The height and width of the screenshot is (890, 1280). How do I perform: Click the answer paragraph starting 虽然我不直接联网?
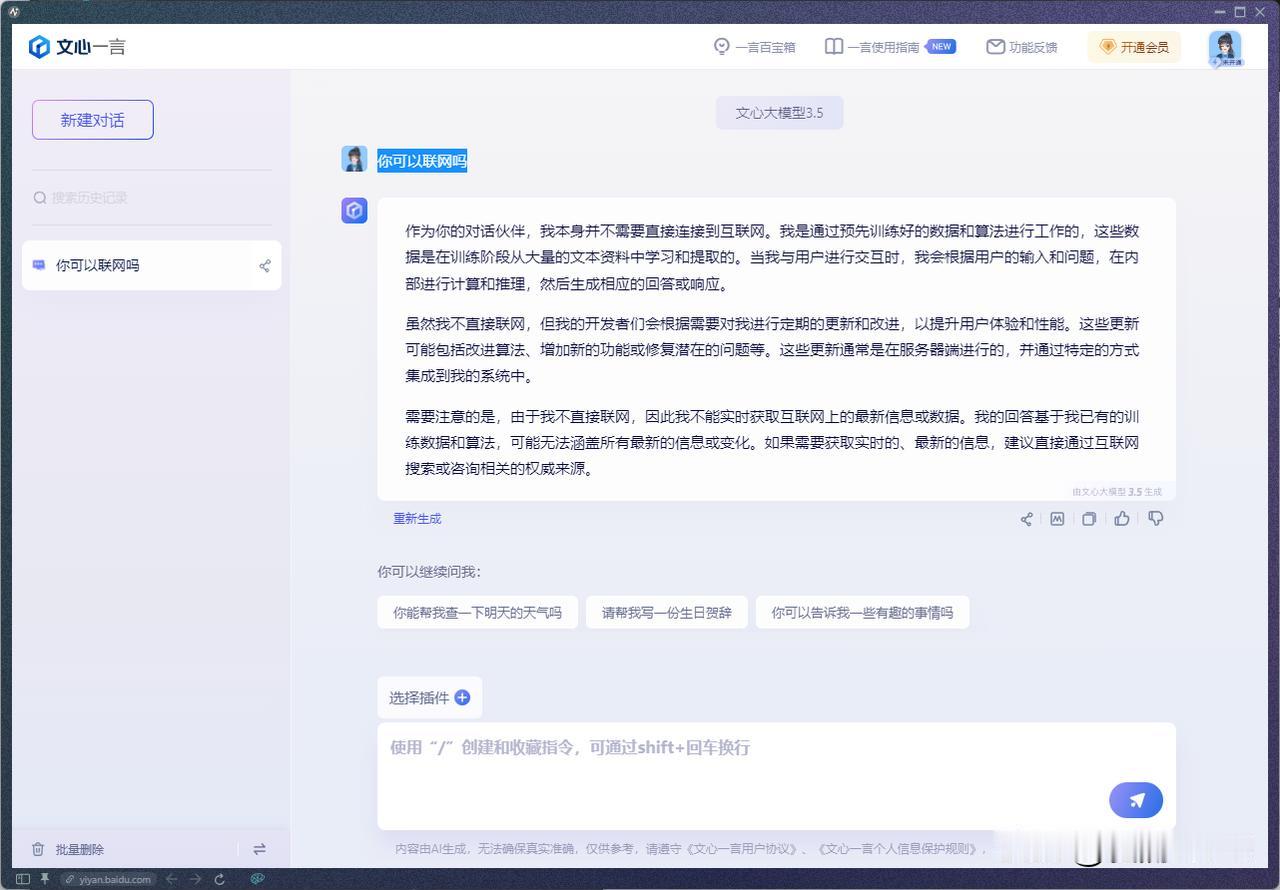coord(772,350)
